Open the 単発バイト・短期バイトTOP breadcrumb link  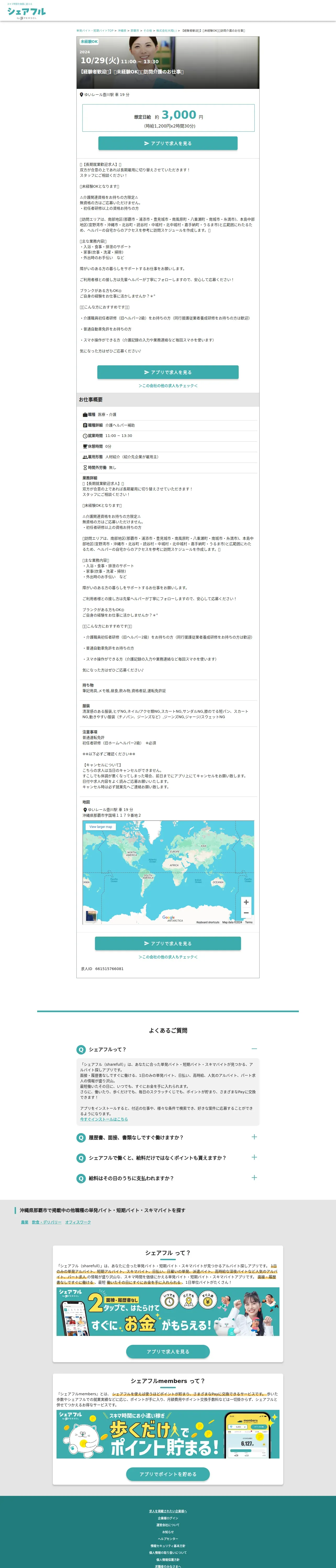pos(94,30)
